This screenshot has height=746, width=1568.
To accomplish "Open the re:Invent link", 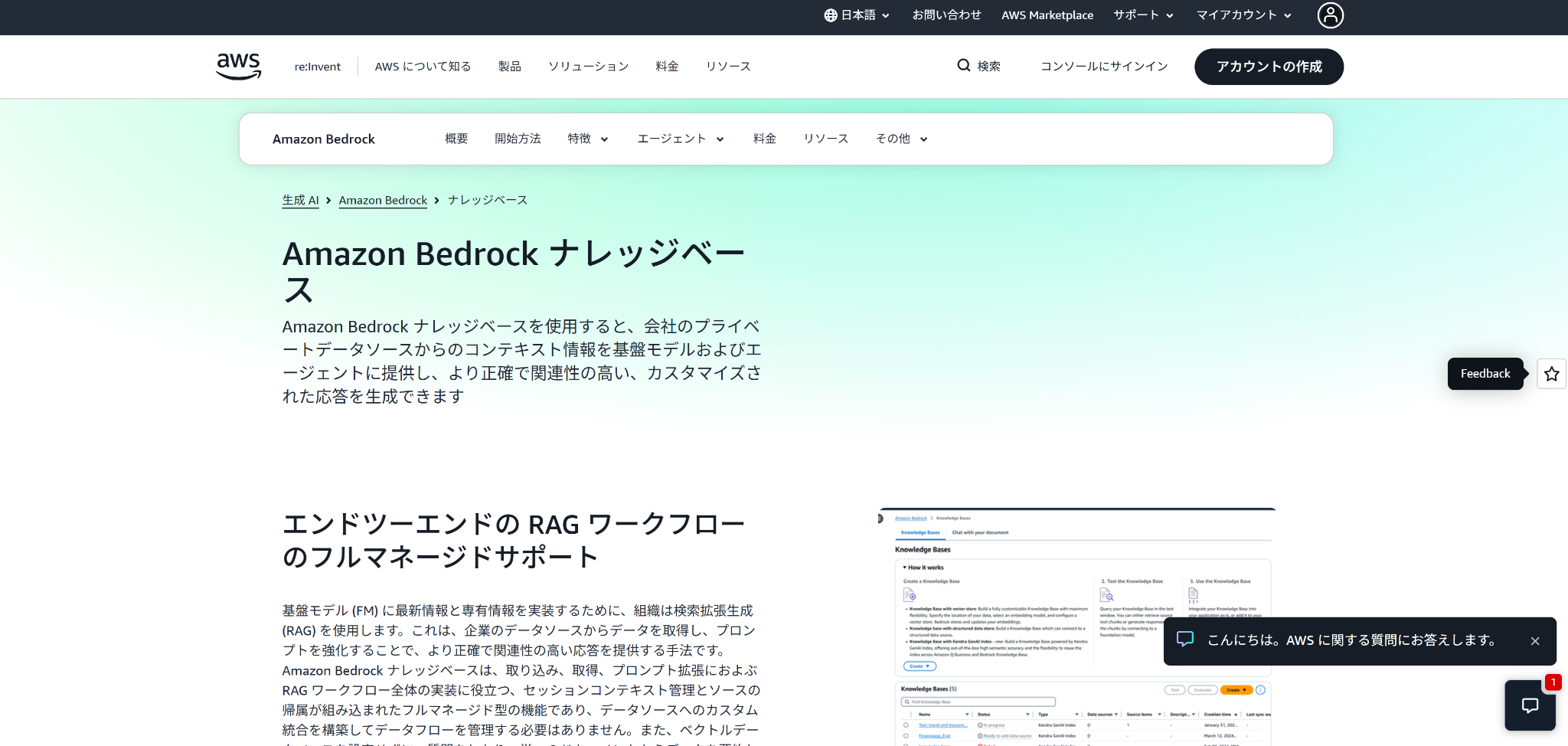I will [x=318, y=67].
